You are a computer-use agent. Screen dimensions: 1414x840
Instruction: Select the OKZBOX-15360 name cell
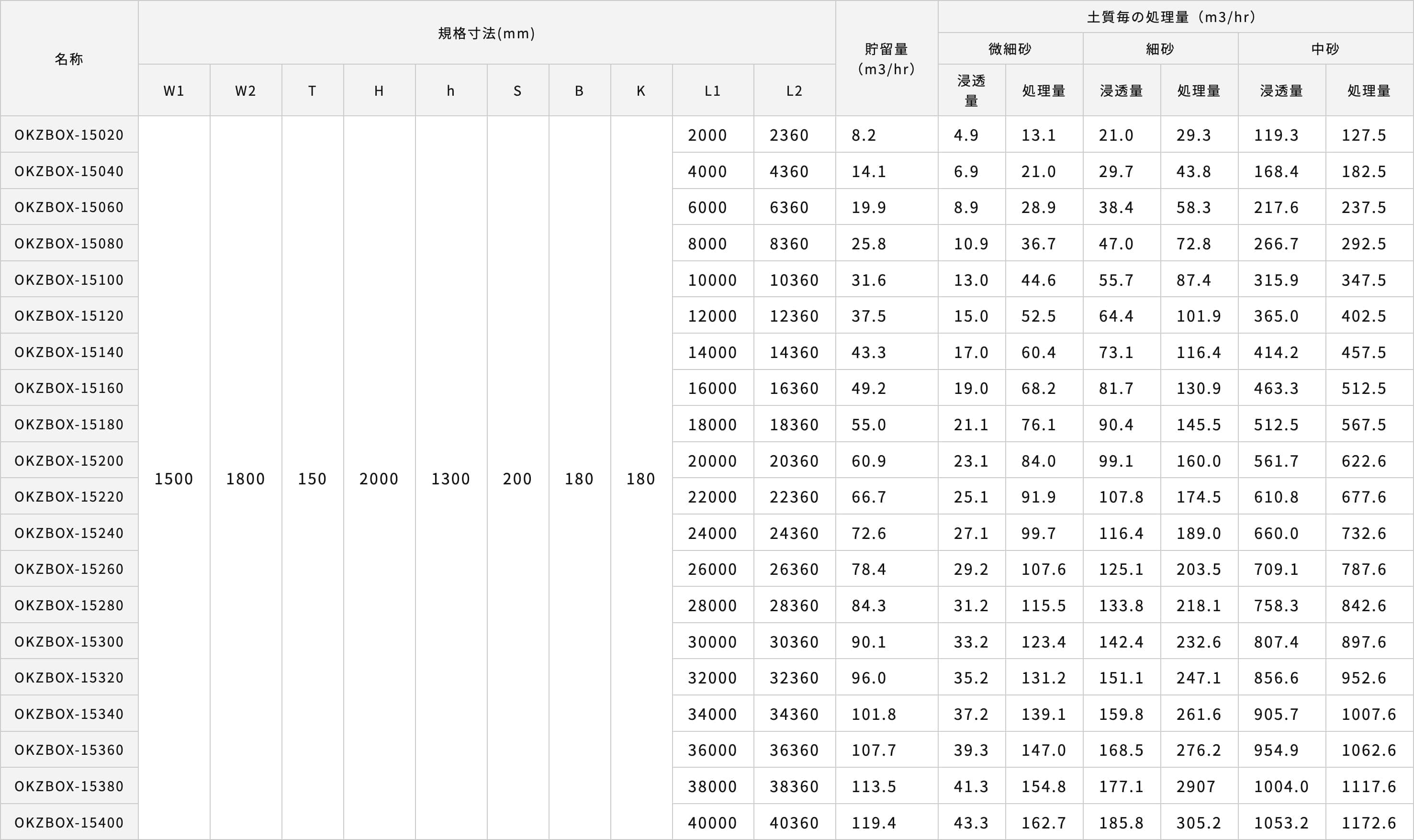click(x=69, y=750)
